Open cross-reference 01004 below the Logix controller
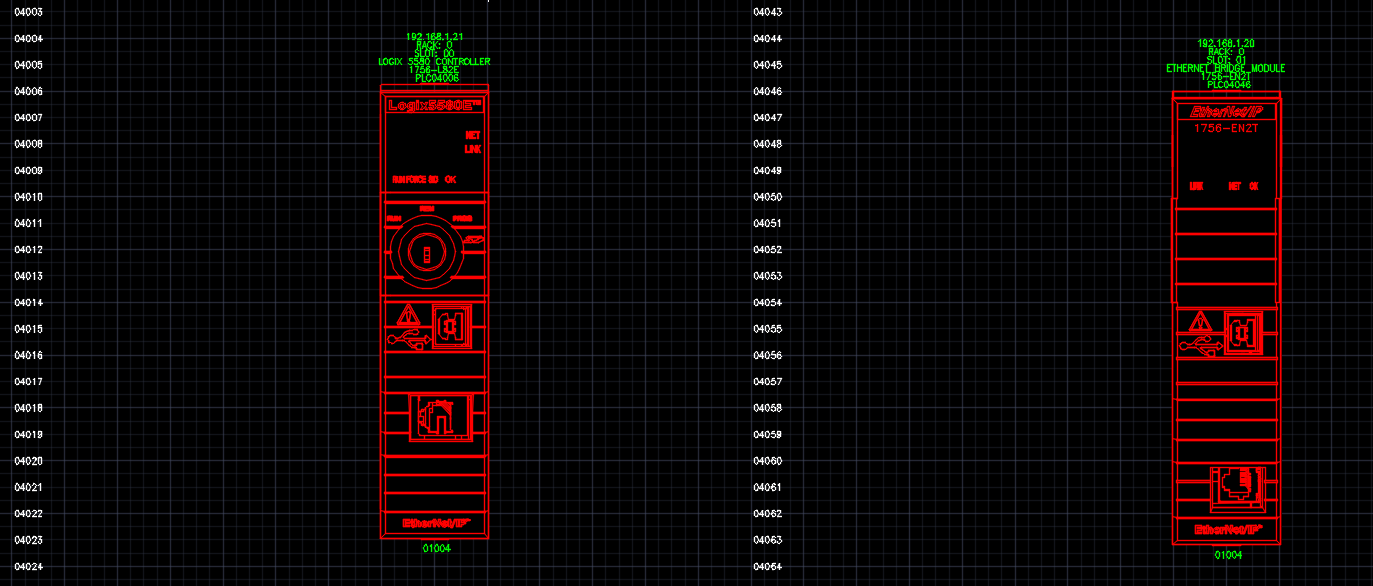The height and width of the screenshot is (586, 1373). tap(435, 548)
